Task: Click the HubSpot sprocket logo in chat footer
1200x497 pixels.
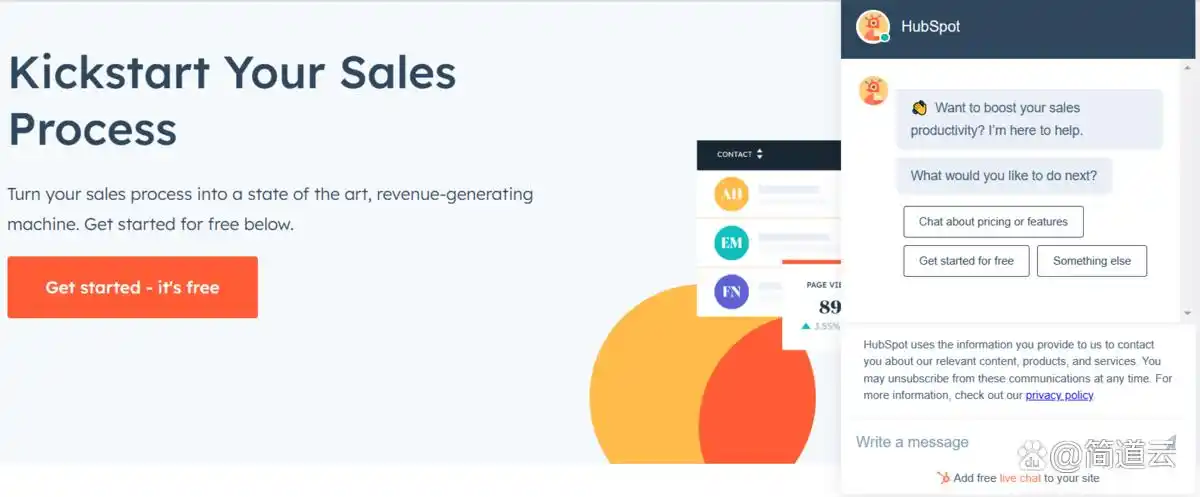Action: click(943, 478)
